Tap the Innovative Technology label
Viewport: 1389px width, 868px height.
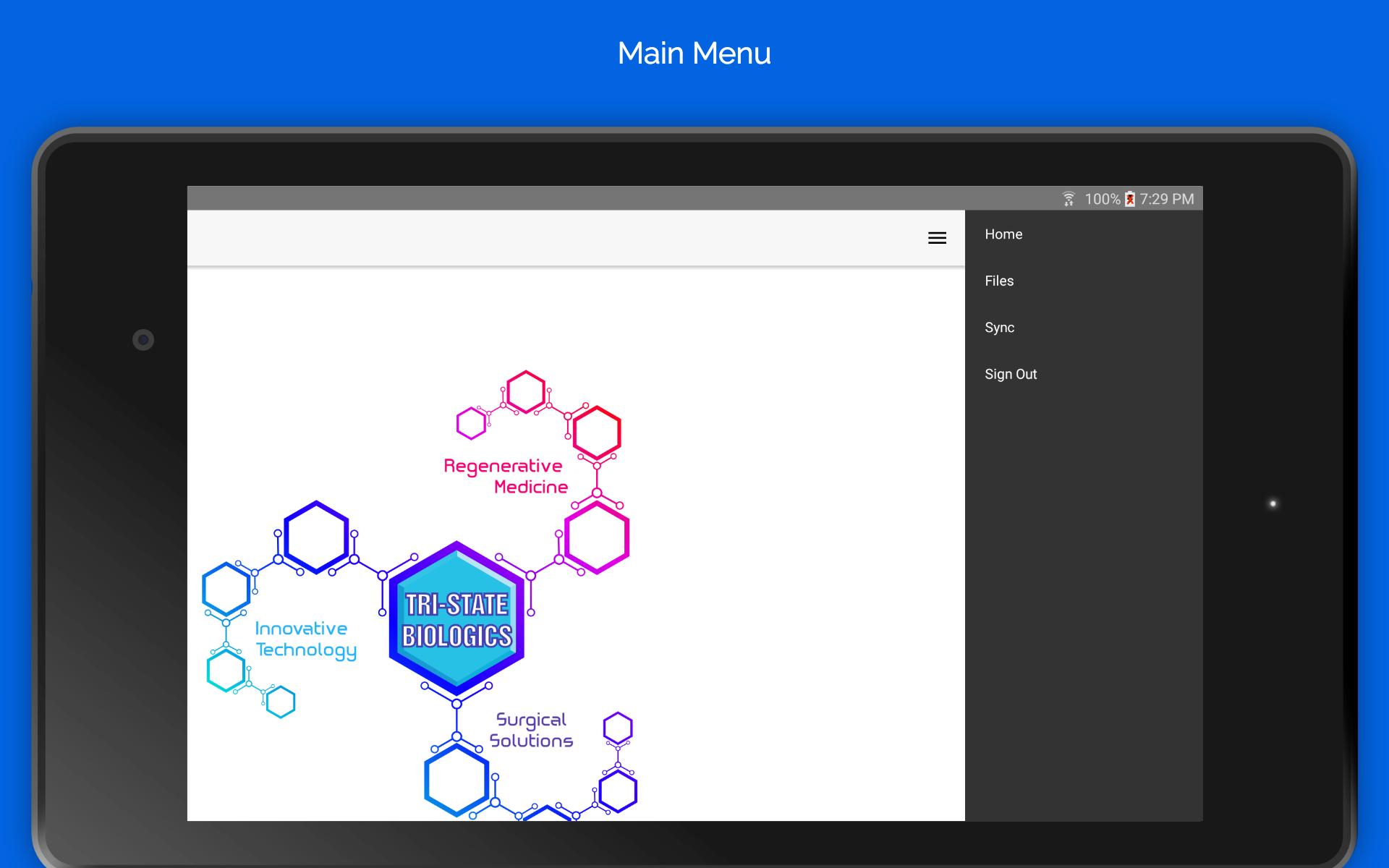point(305,639)
